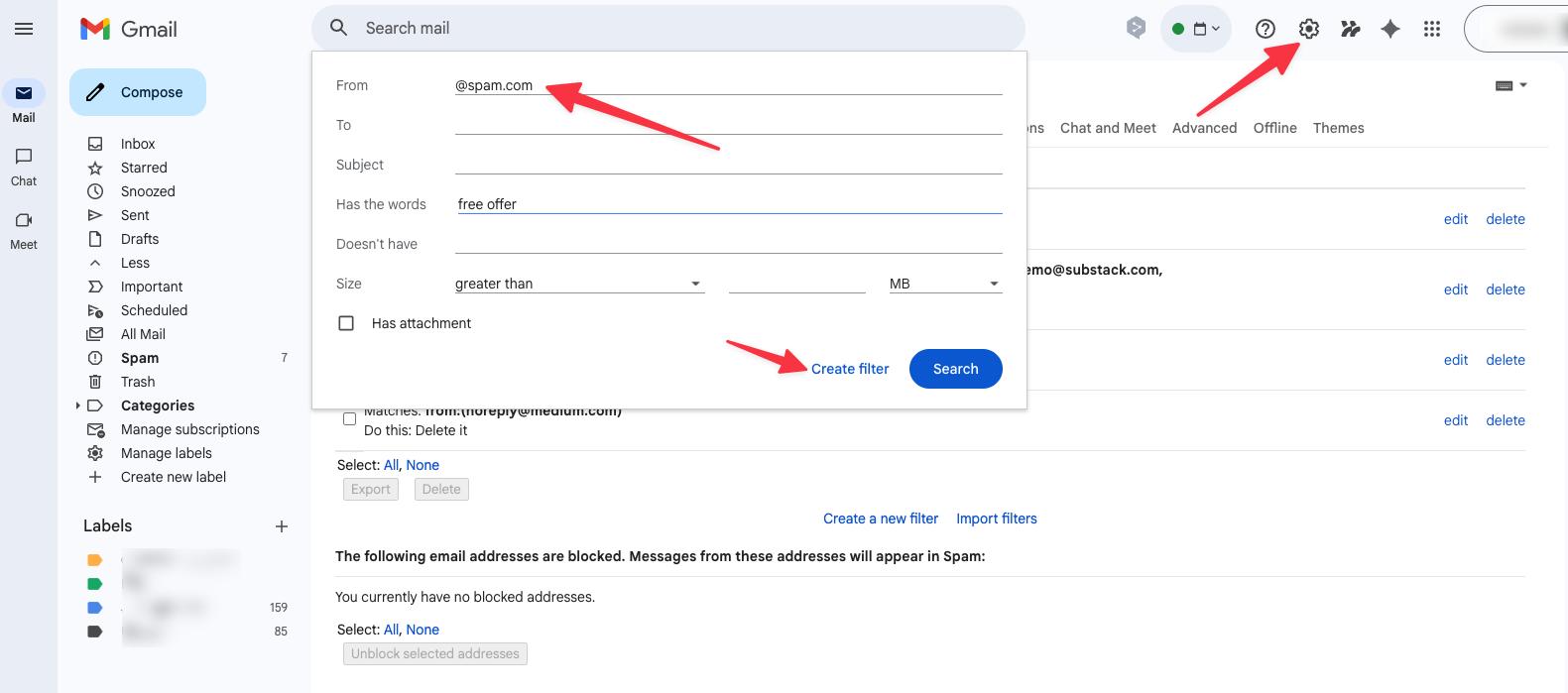Select All filters link above Export

[x=391, y=465]
